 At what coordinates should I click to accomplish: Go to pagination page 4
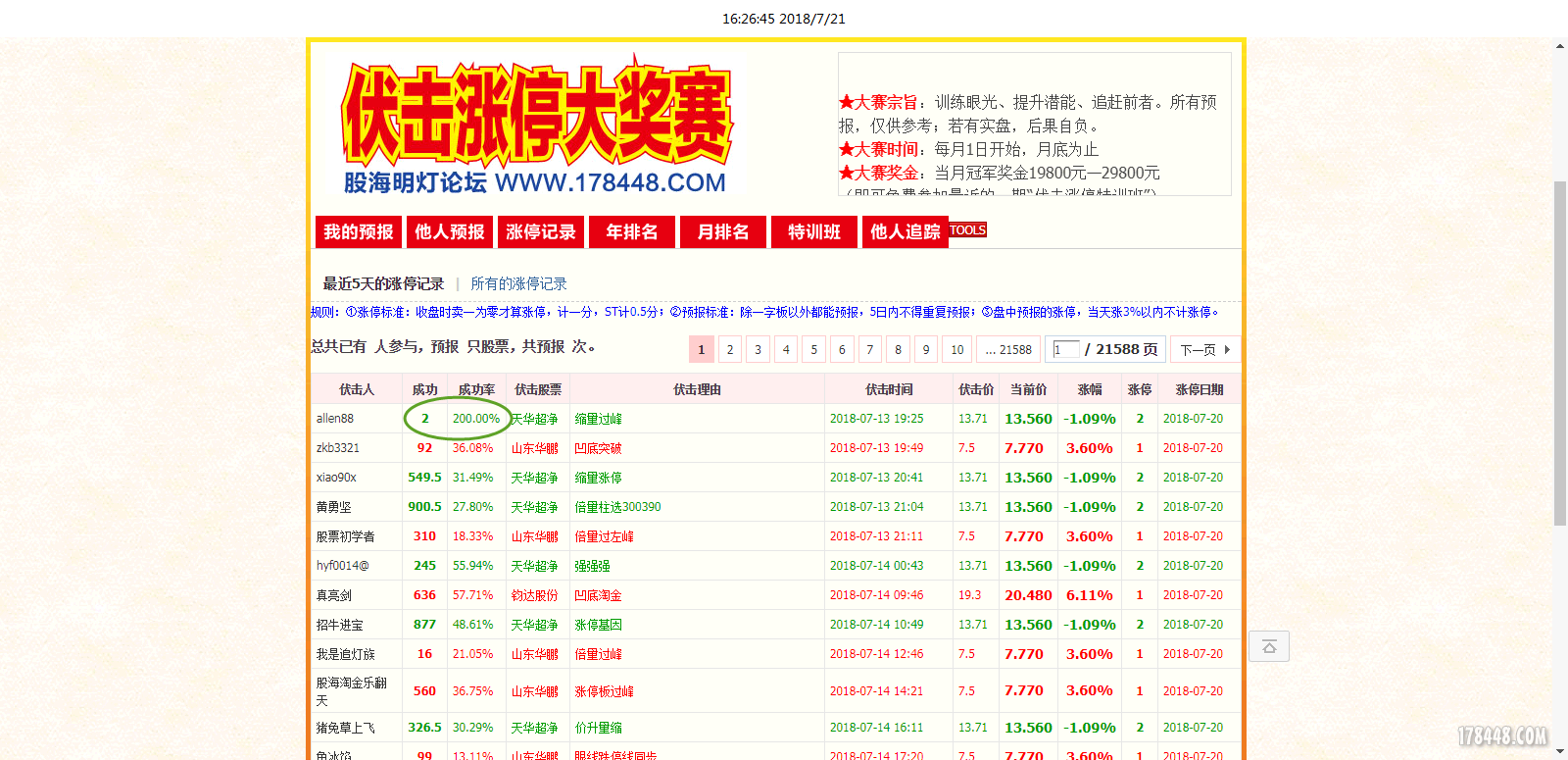[x=786, y=349]
